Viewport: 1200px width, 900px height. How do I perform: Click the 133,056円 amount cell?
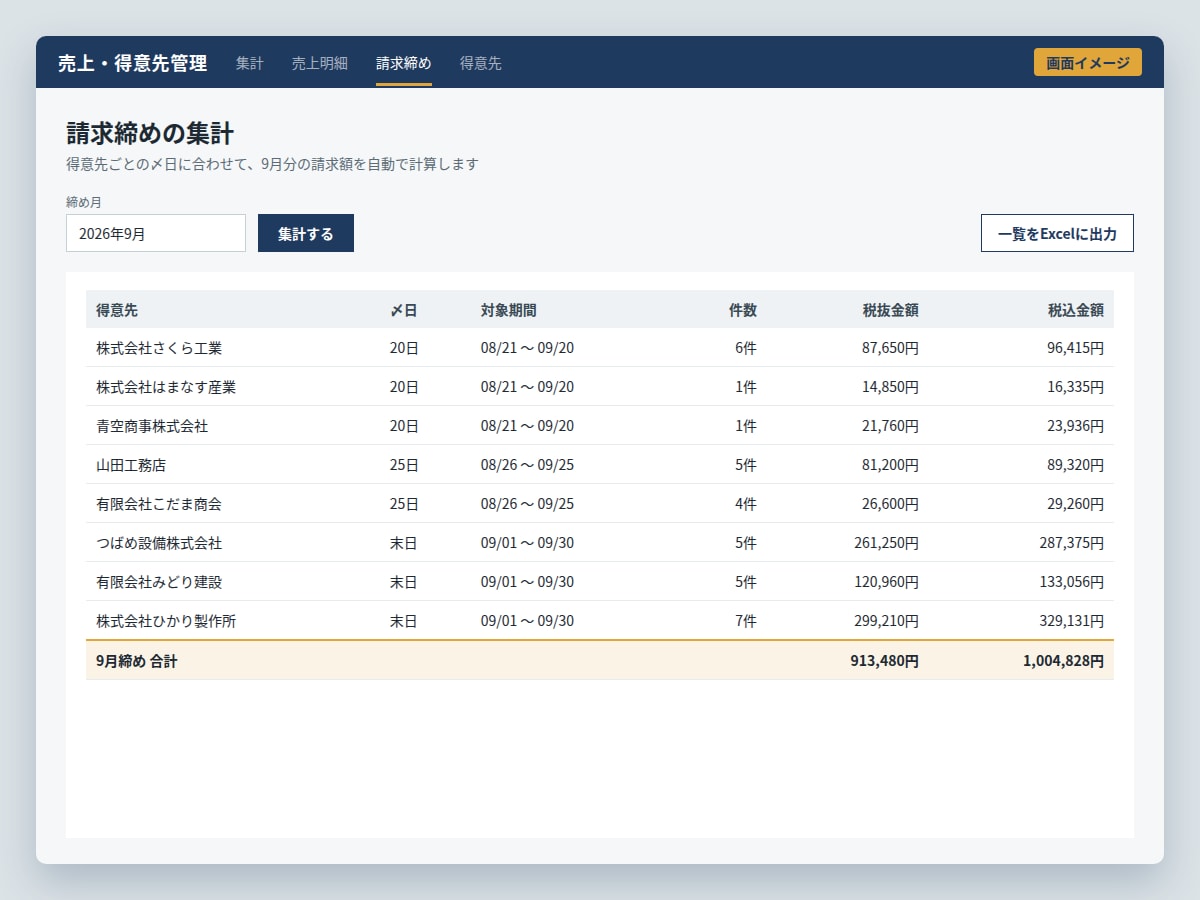[1072, 582]
